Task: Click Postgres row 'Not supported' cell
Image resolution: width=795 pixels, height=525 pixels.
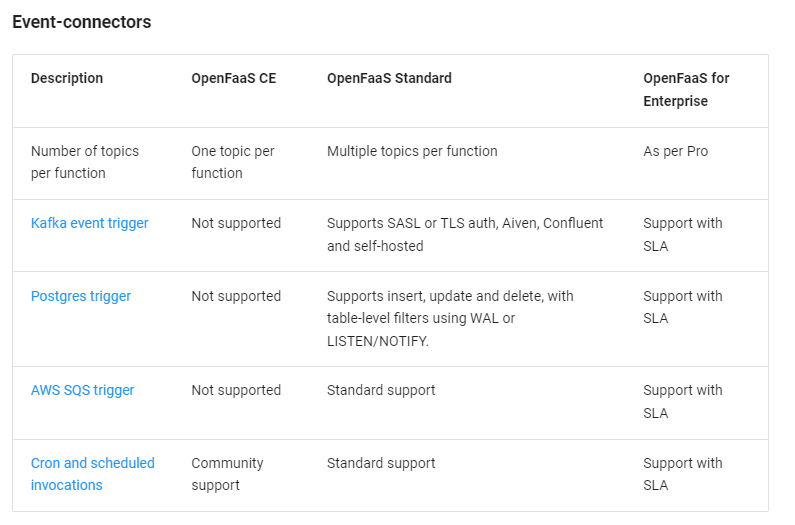Action: (236, 296)
